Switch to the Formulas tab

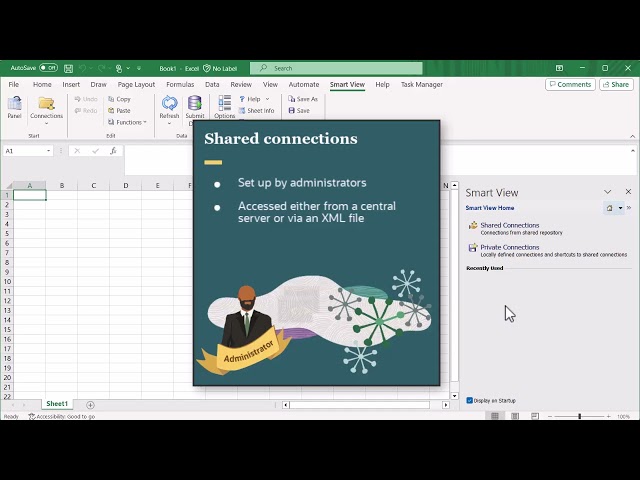click(x=180, y=84)
